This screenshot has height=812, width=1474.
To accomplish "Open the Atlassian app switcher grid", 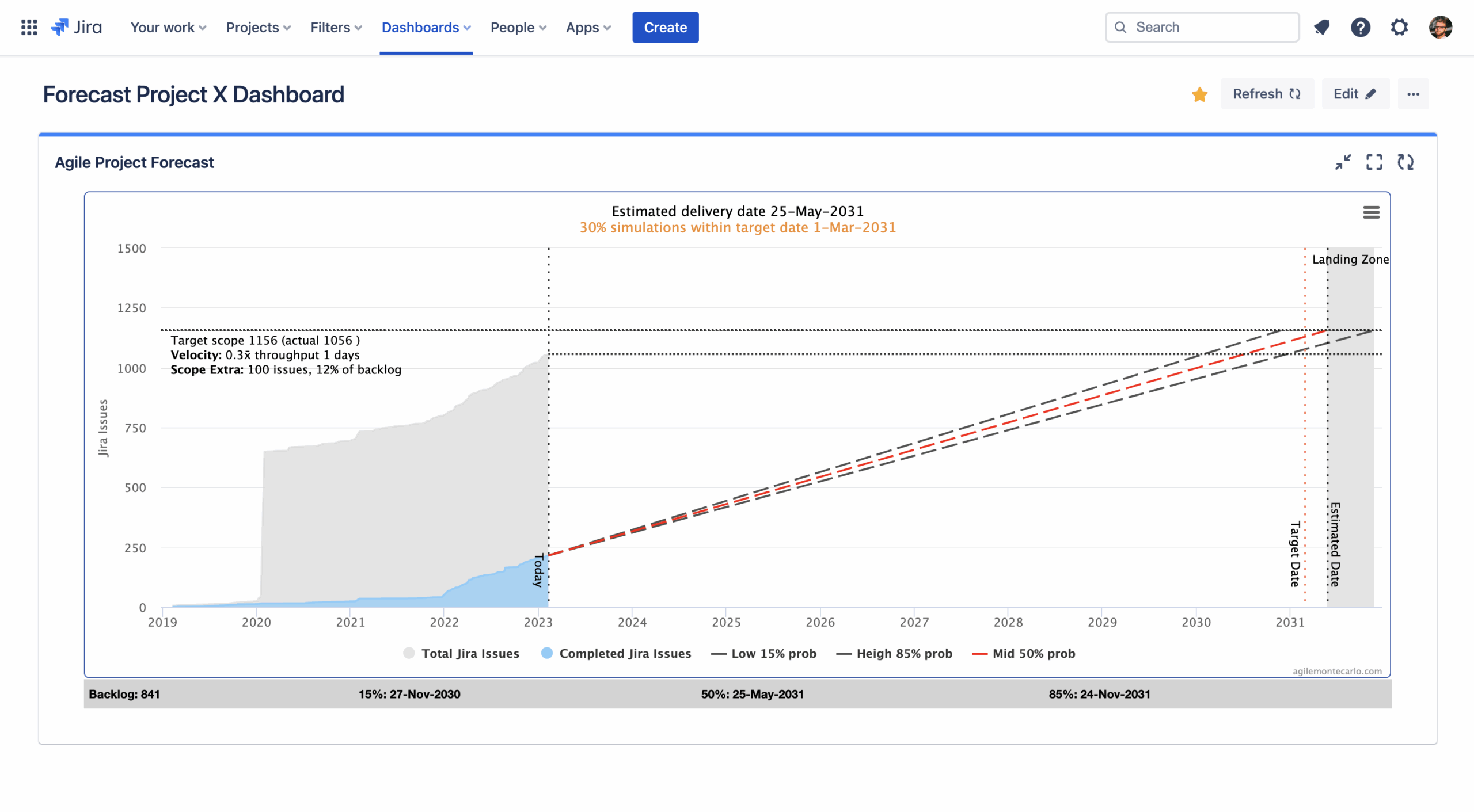I will [x=28, y=27].
